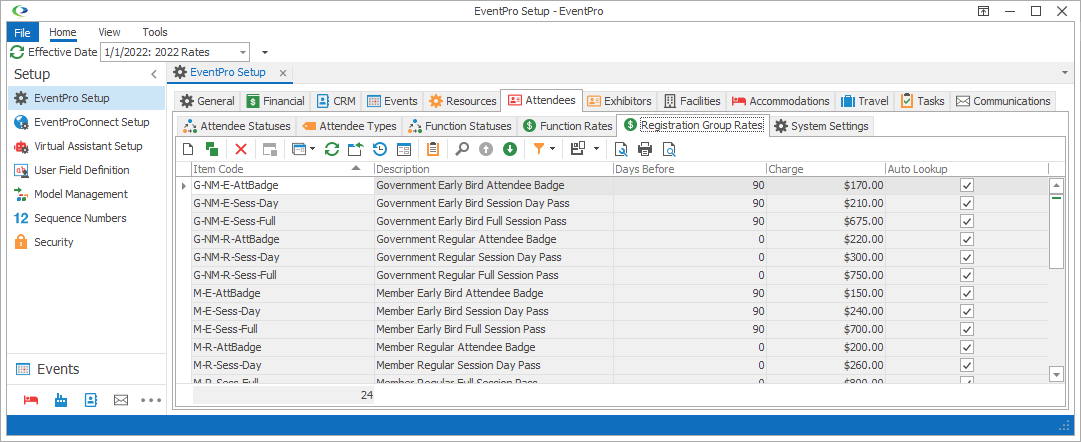Screen dimensions: 1081x442
Task: Click the ribbon display options icon
Action: 984,11
